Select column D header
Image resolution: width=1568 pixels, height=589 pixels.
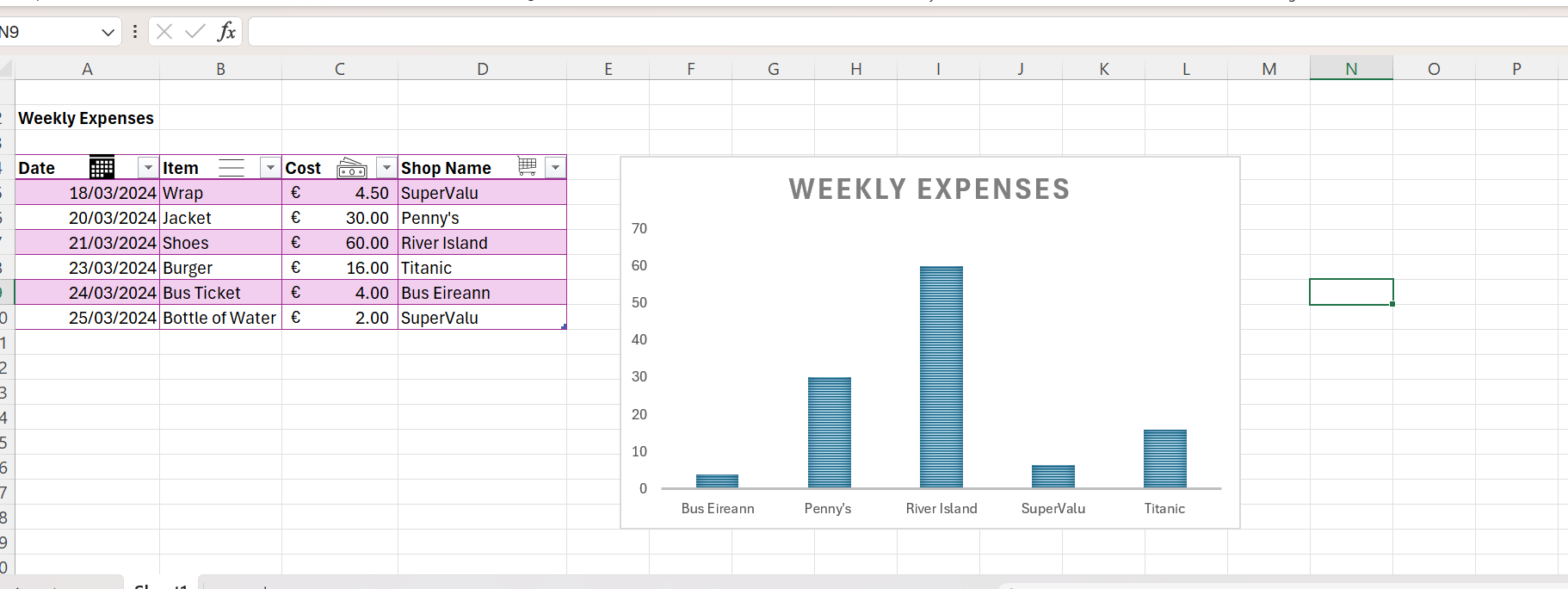click(x=483, y=69)
